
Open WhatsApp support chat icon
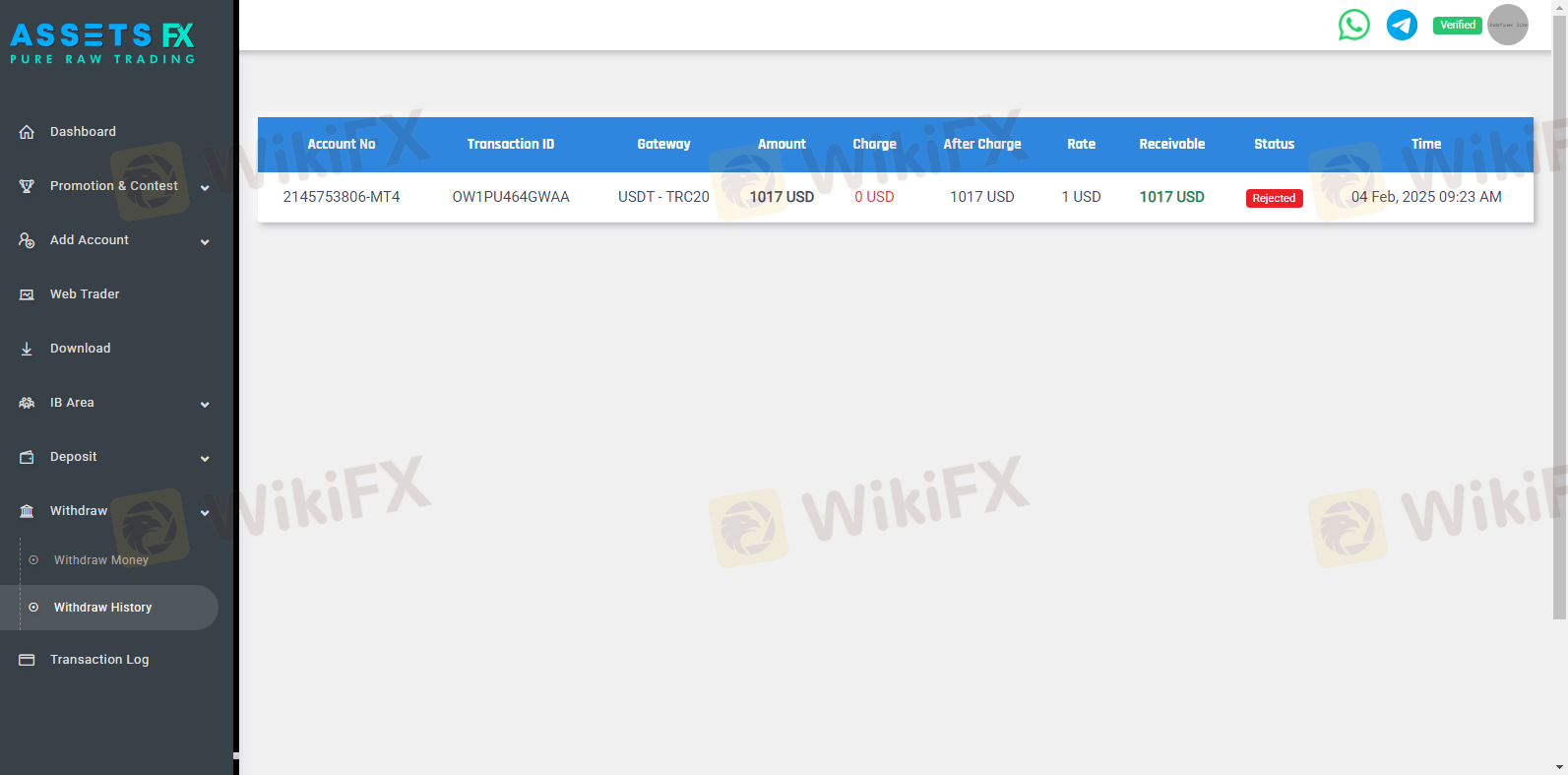tap(1353, 25)
